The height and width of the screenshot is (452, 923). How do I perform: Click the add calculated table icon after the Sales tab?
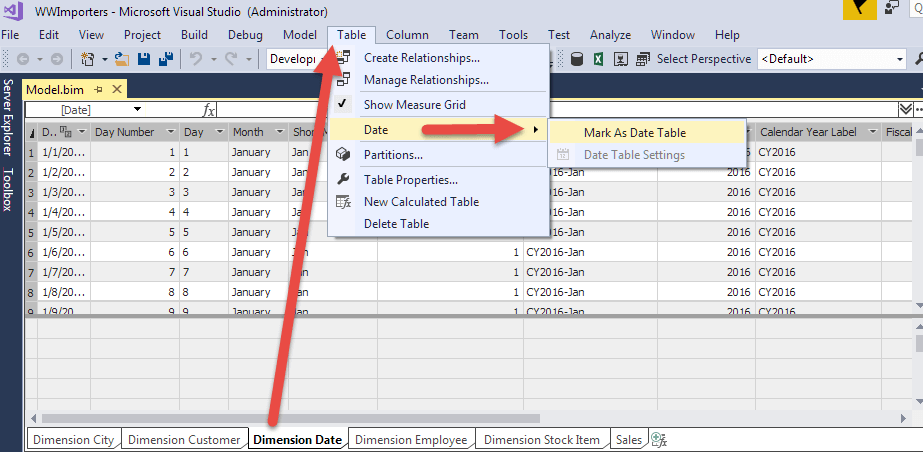tap(658, 440)
